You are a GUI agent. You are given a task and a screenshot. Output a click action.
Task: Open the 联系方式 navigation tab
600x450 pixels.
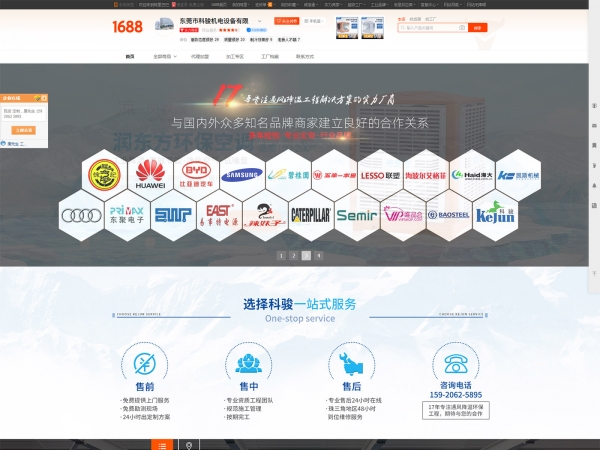click(305, 57)
